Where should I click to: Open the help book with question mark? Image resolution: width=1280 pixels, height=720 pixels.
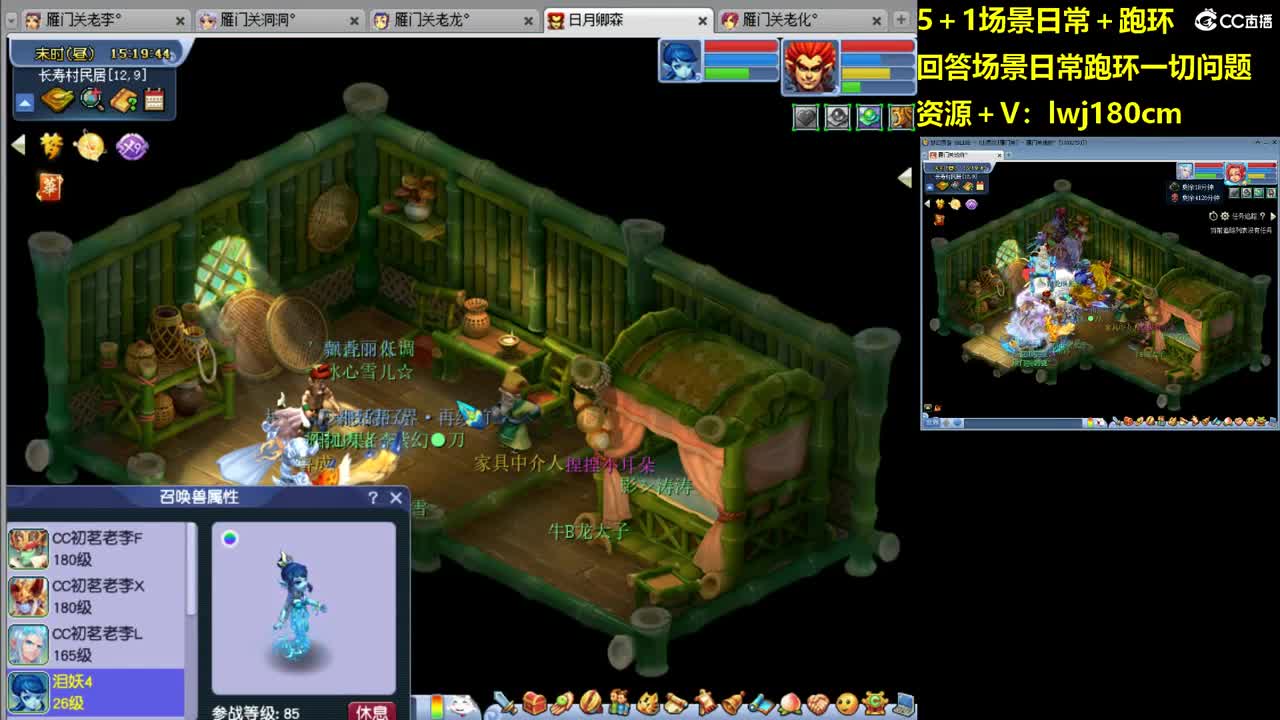click(124, 100)
